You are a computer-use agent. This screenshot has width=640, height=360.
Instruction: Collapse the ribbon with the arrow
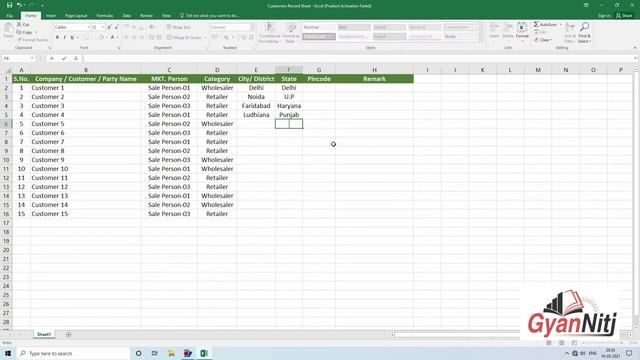tap(635, 48)
